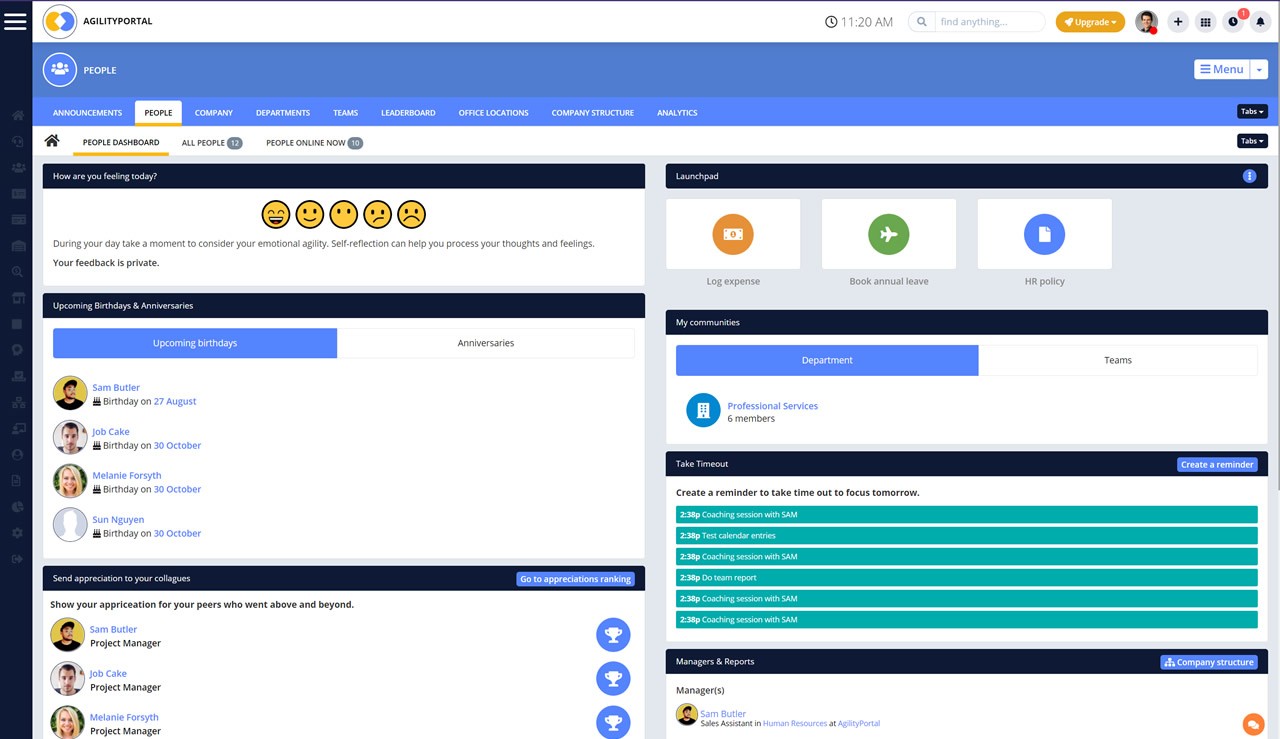Select the saddest frowning emoji face
Screen dimensions: 1280x739
(411, 214)
